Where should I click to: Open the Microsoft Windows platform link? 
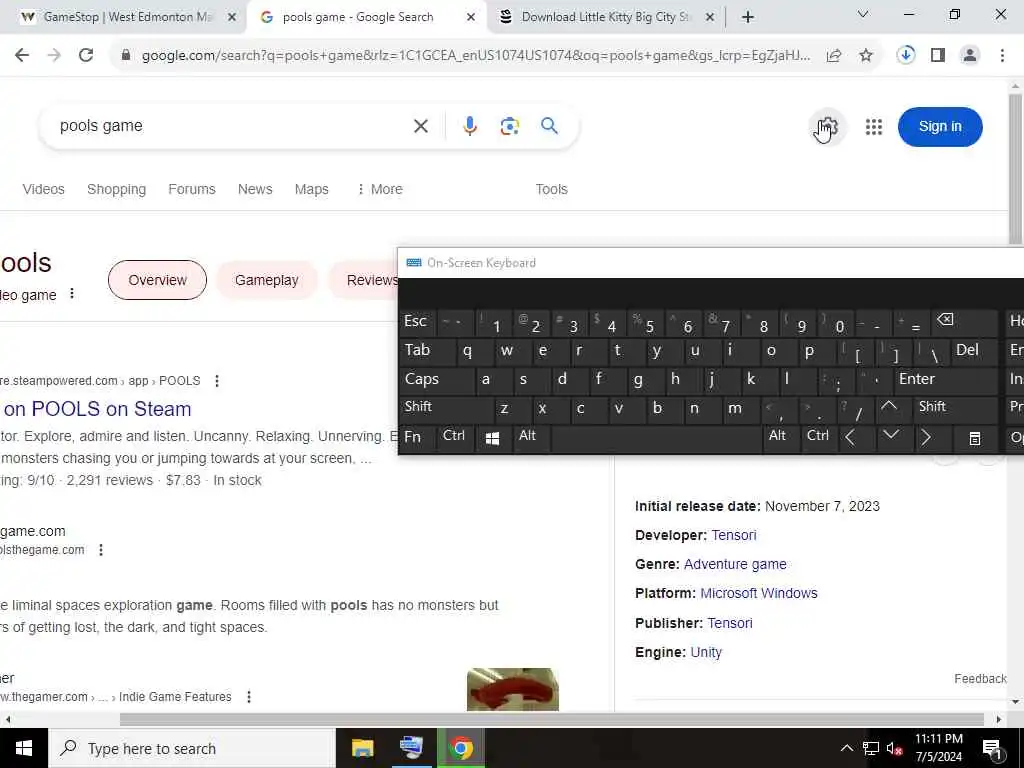coord(758,594)
